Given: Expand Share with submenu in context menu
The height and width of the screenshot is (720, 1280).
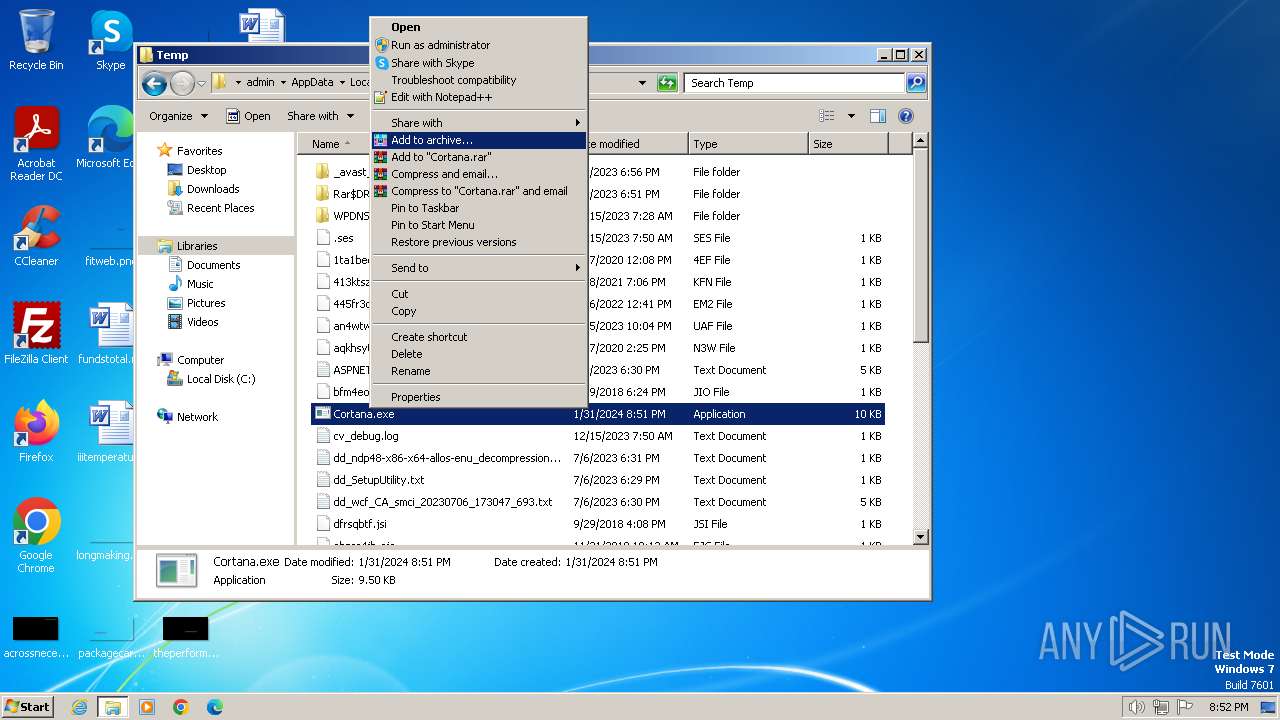Looking at the screenshot, I should tap(479, 123).
